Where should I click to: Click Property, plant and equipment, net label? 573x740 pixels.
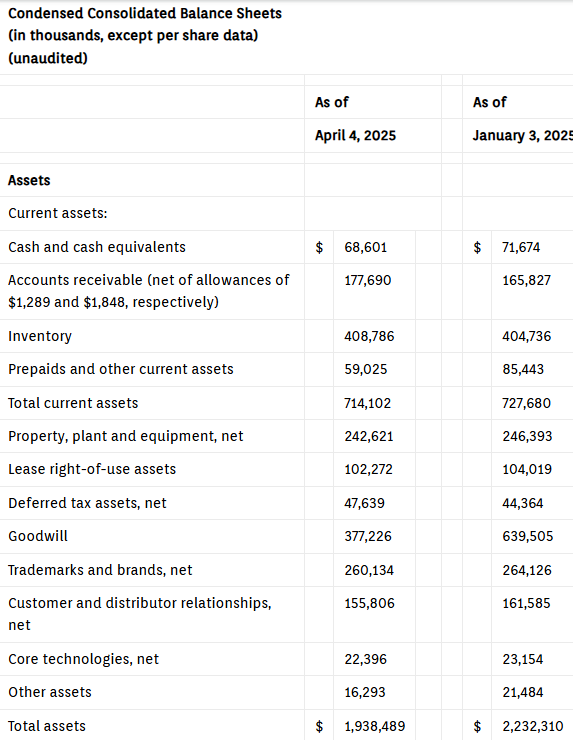click(126, 436)
